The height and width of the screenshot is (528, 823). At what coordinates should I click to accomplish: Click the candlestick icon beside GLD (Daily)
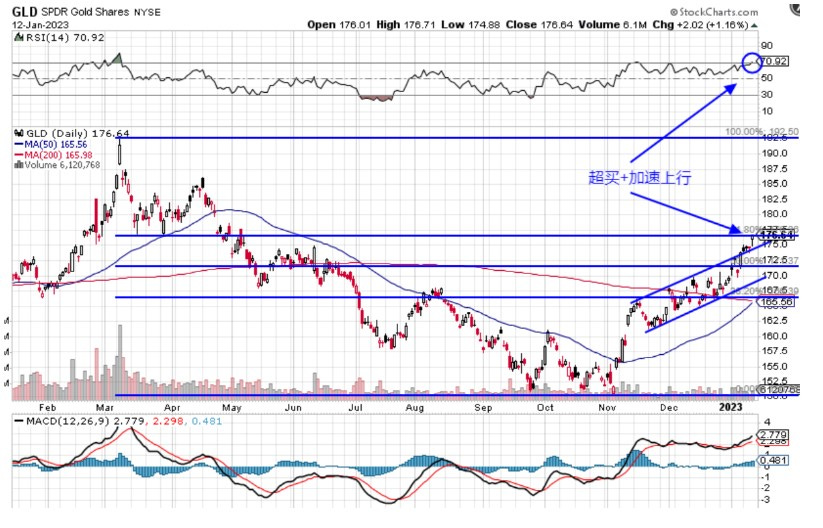click(19, 133)
